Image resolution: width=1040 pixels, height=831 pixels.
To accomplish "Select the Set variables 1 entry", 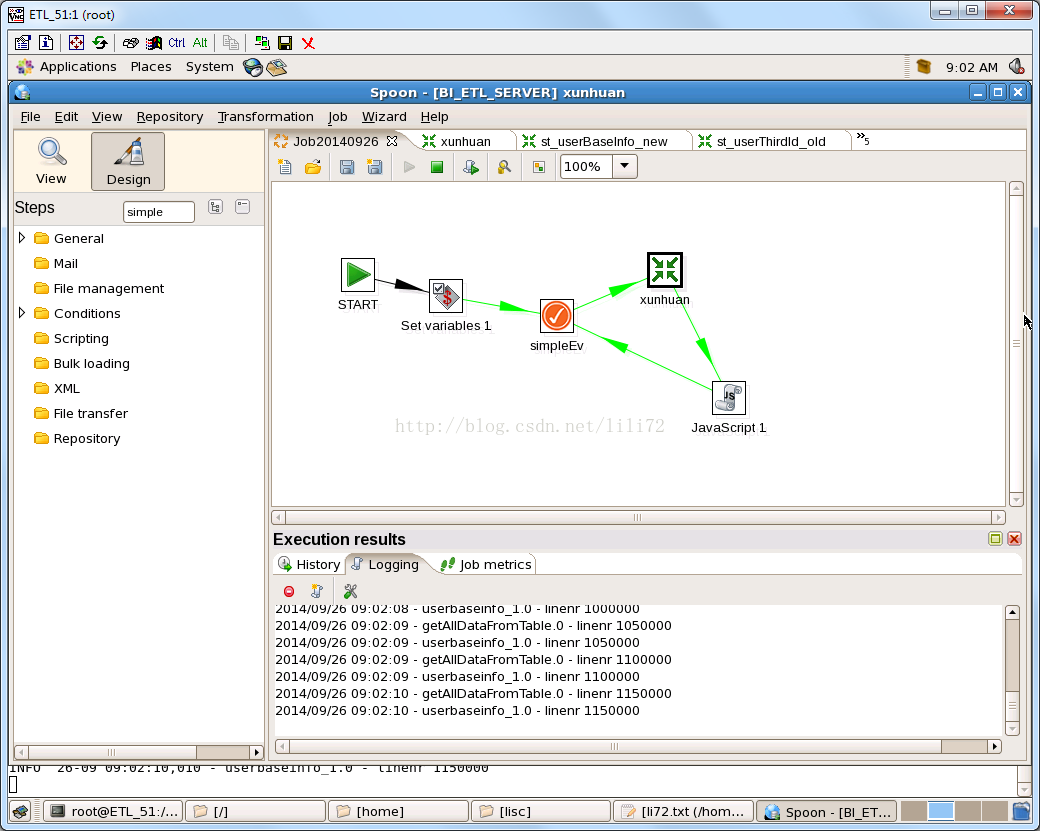I will pos(446,296).
